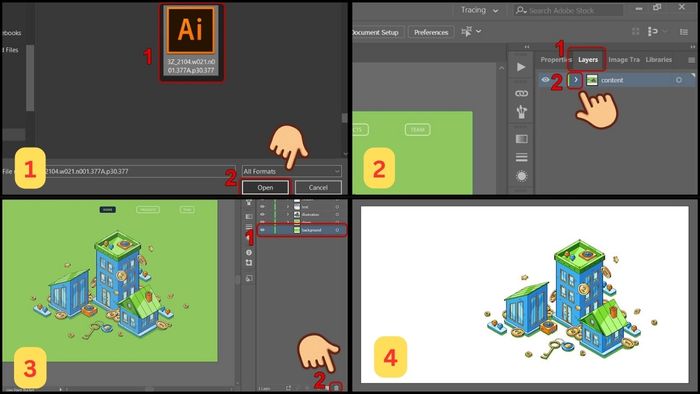
Task: Toggle visibility eye of illustration layer
Action: (x=262, y=215)
